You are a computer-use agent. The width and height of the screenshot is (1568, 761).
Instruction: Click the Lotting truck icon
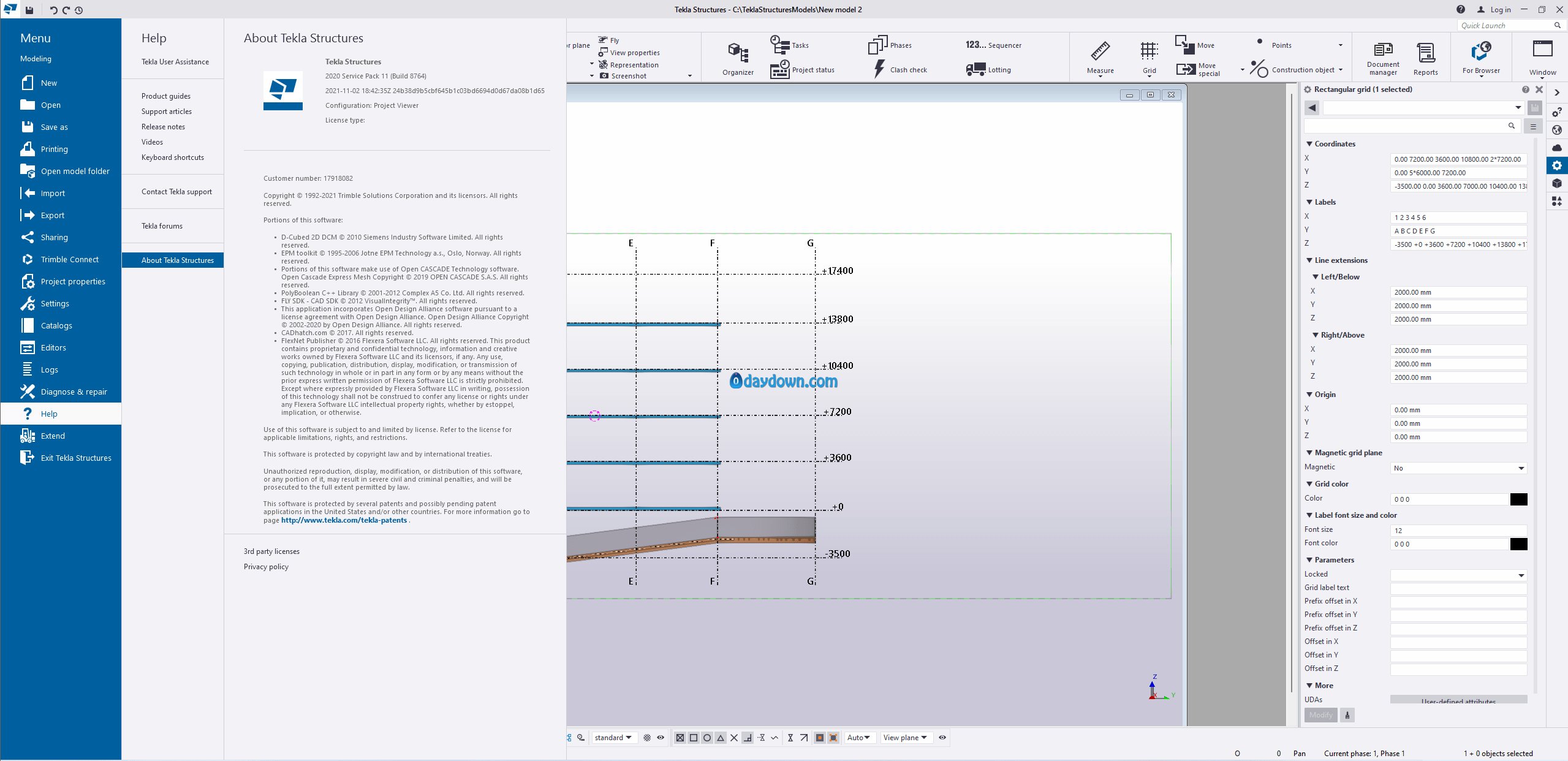(975, 69)
